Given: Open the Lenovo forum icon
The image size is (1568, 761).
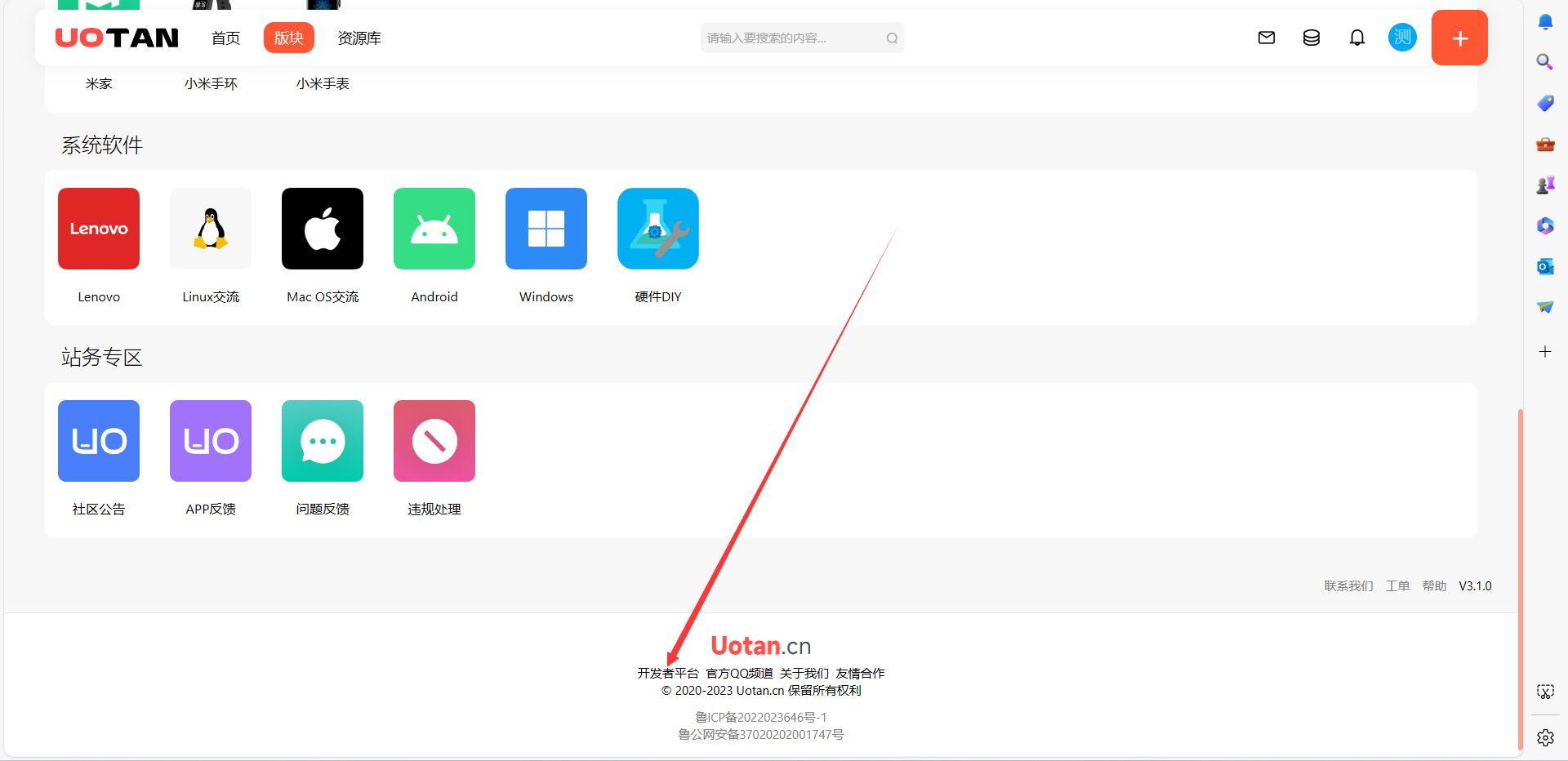Looking at the screenshot, I should pyautogui.click(x=99, y=229).
